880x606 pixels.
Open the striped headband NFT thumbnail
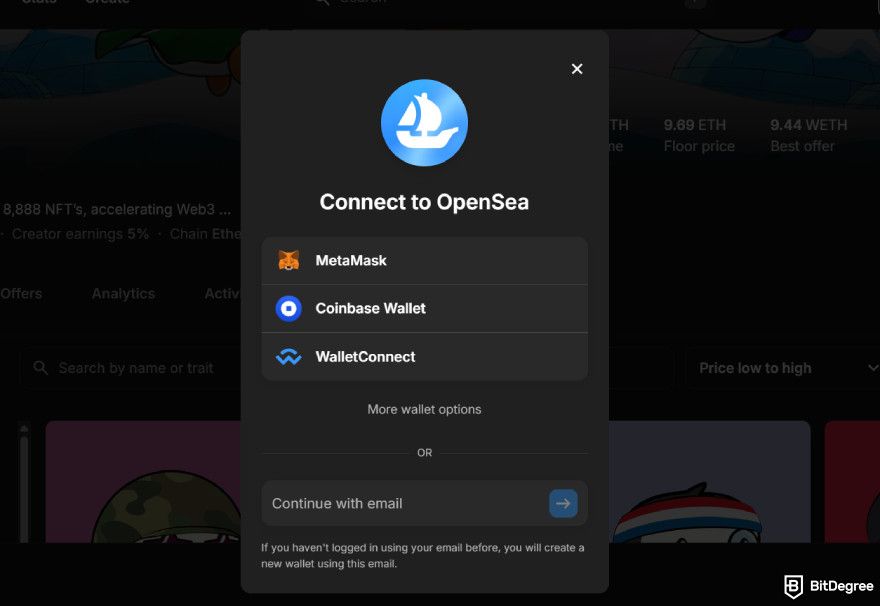710,481
